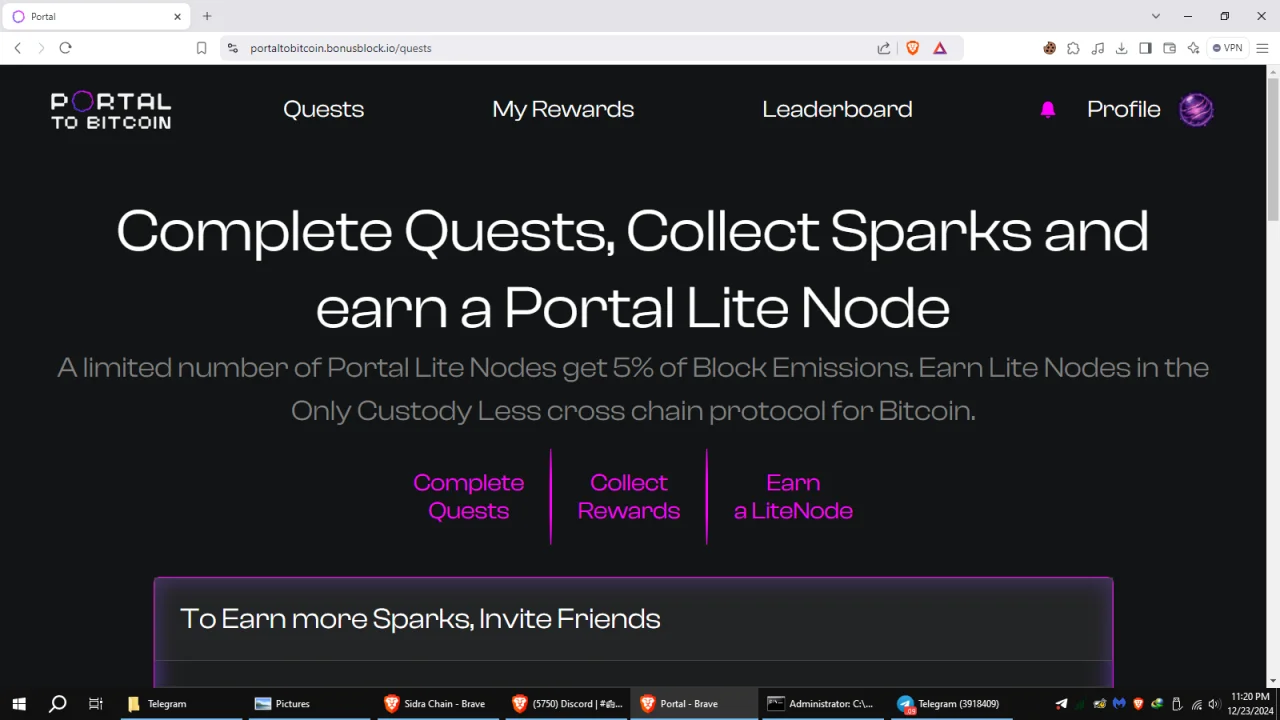
Task: Share this page link
Action: point(884,48)
